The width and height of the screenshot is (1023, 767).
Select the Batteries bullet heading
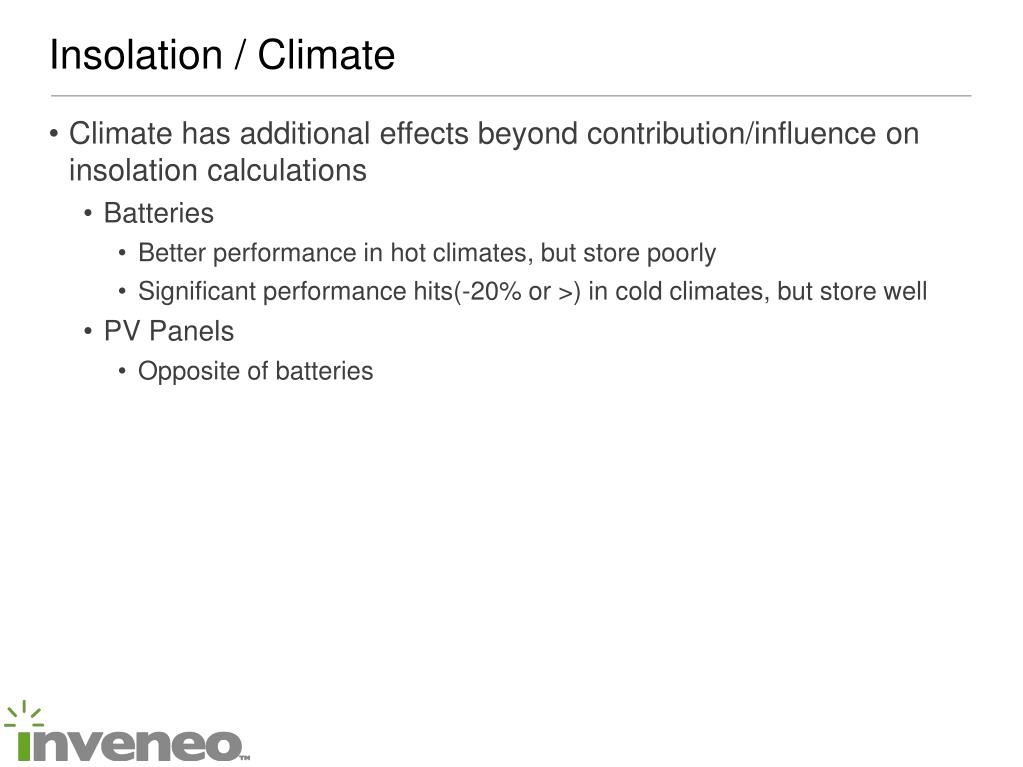(x=159, y=213)
